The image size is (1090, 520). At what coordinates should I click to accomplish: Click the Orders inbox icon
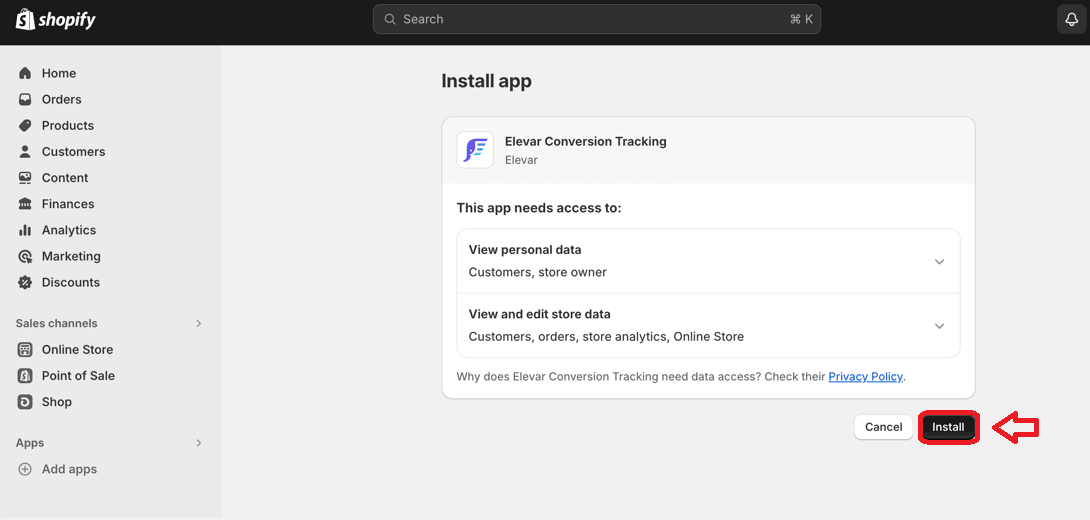tap(25, 99)
